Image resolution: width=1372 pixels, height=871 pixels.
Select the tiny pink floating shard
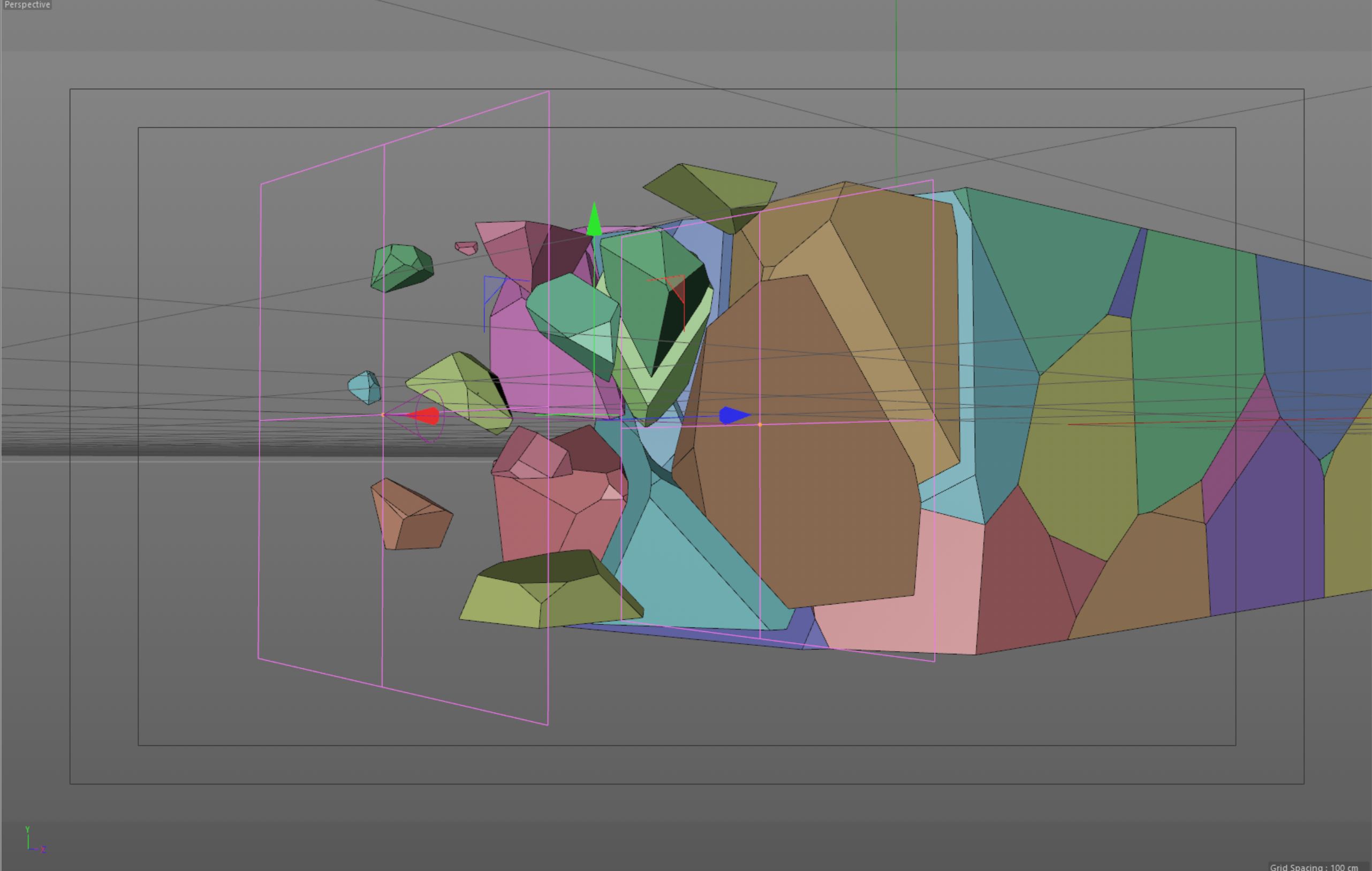click(466, 248)
